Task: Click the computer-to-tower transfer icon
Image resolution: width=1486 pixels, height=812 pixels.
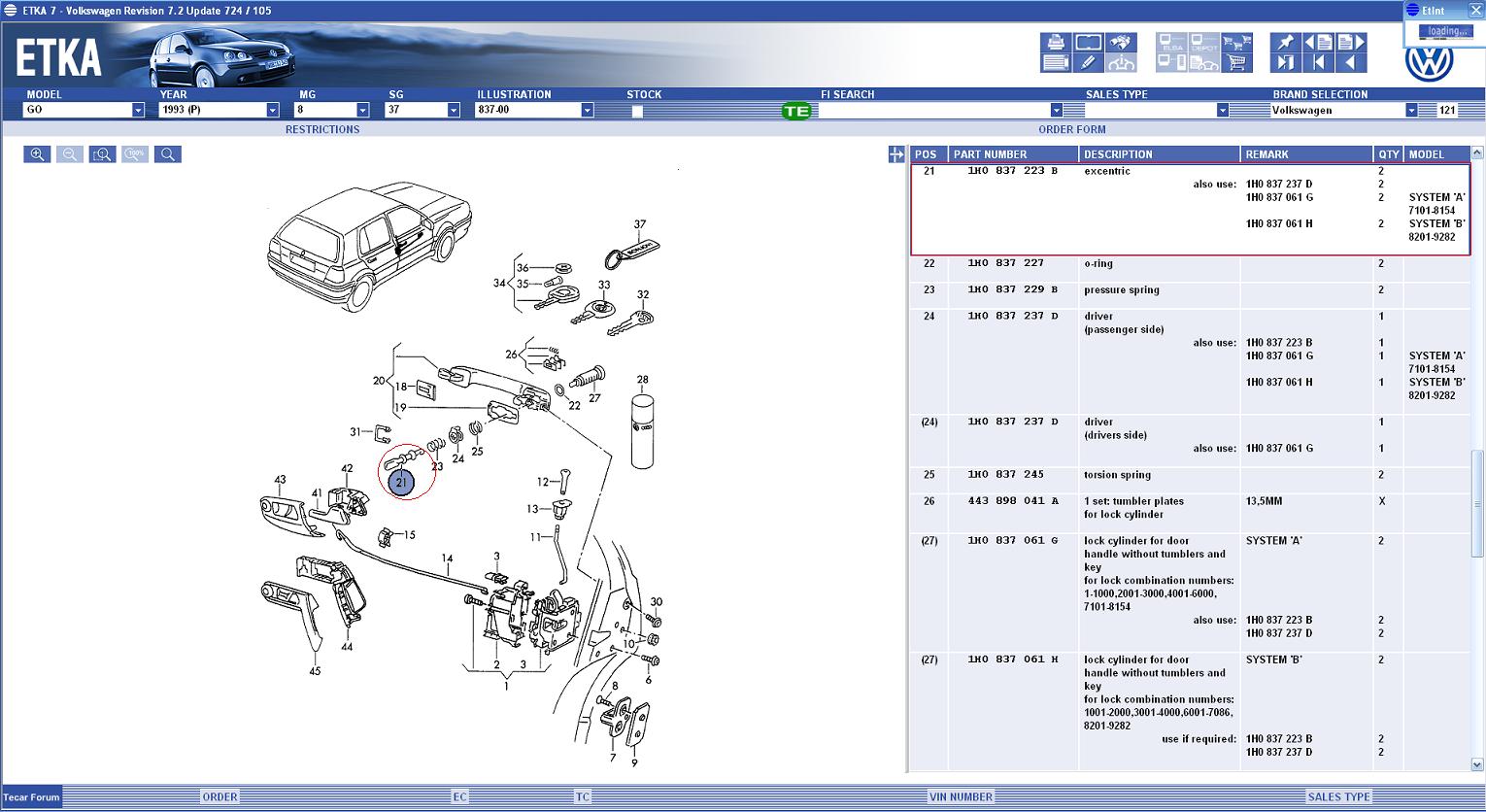Action: pyautogui.click(x=1171, y=63)
